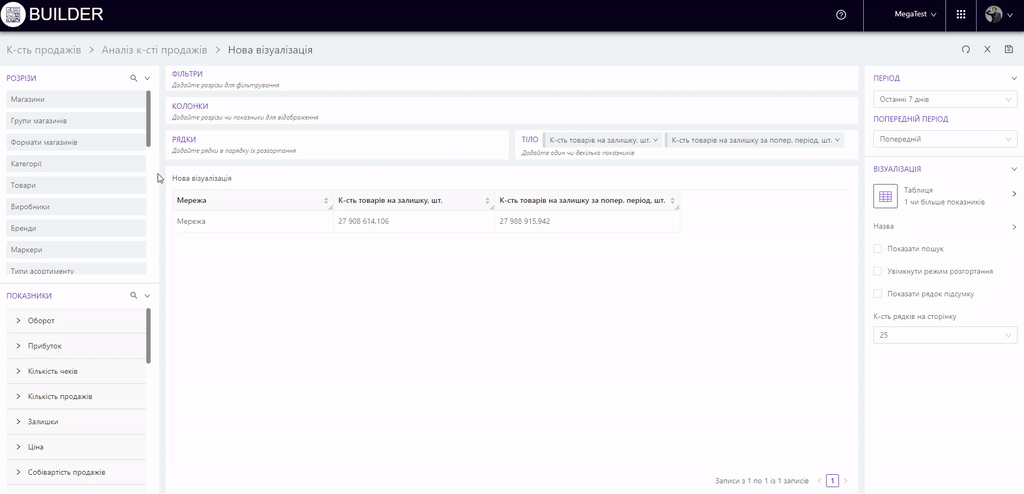1024x494 pixels.
Task: Save the visualization with the floppy disk icon
Action: pyautogui.click(x=1009, y=49)
